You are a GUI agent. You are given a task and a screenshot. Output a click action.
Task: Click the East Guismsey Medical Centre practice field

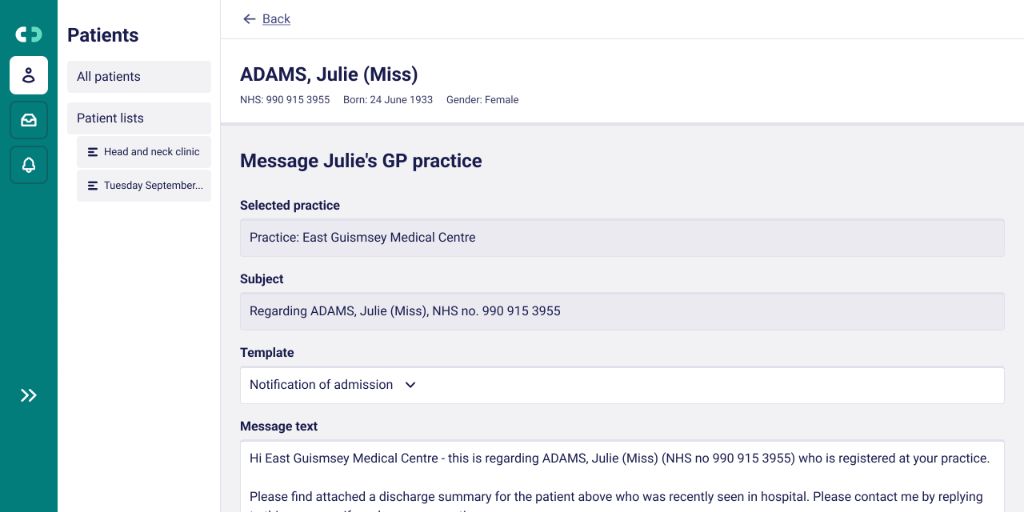[x=621, y=238]
